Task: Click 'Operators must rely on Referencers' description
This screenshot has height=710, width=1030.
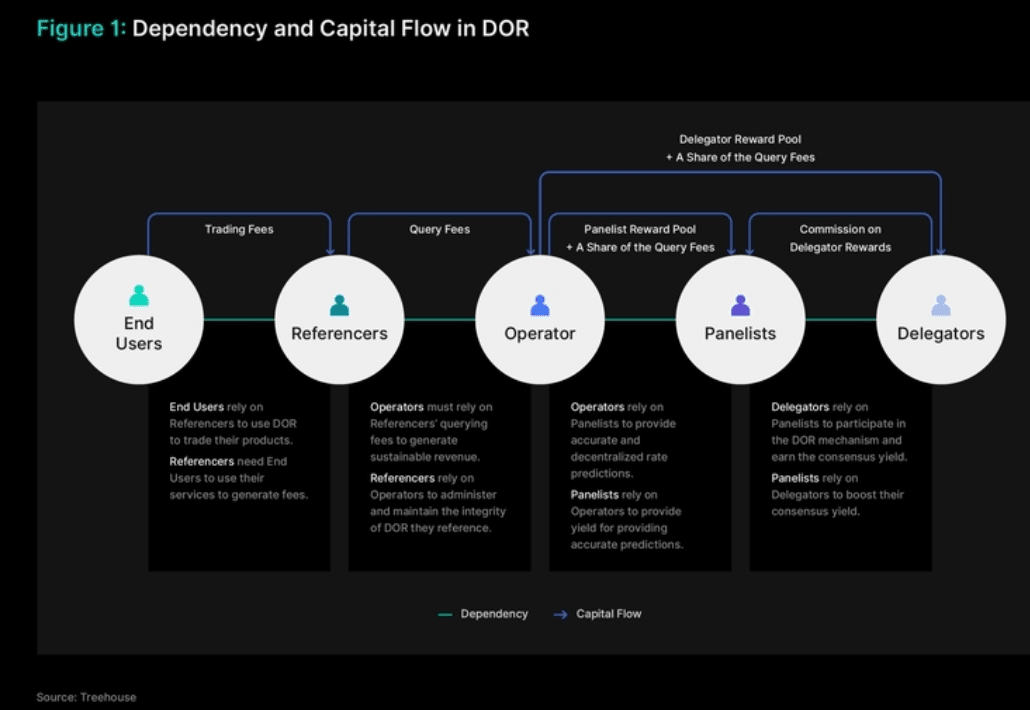Action: pyautogui.click(x=432, y=432)
